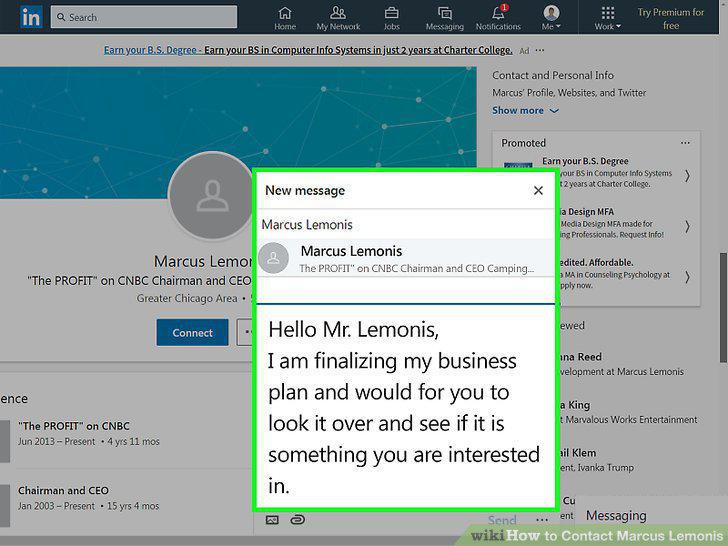The height and width of the screenshot is (546, 728).
Task: Click the page vertical scrollbar thumb
Action: click(723, 307)
